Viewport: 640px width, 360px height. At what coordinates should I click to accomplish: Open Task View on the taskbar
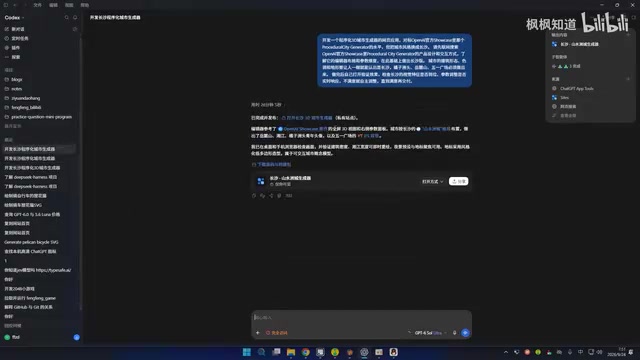pos(276,352)
